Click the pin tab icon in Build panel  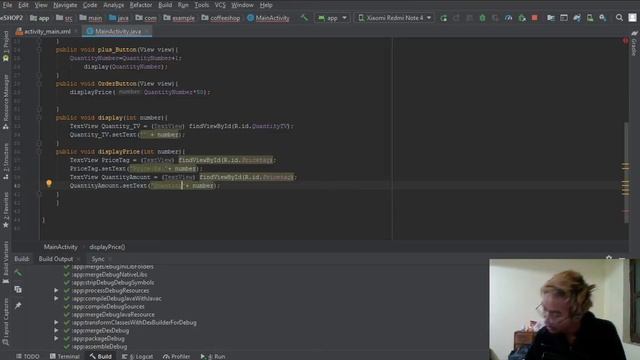(18, 305)
